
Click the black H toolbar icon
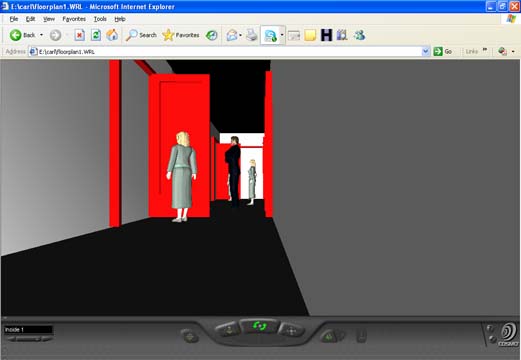326,35
